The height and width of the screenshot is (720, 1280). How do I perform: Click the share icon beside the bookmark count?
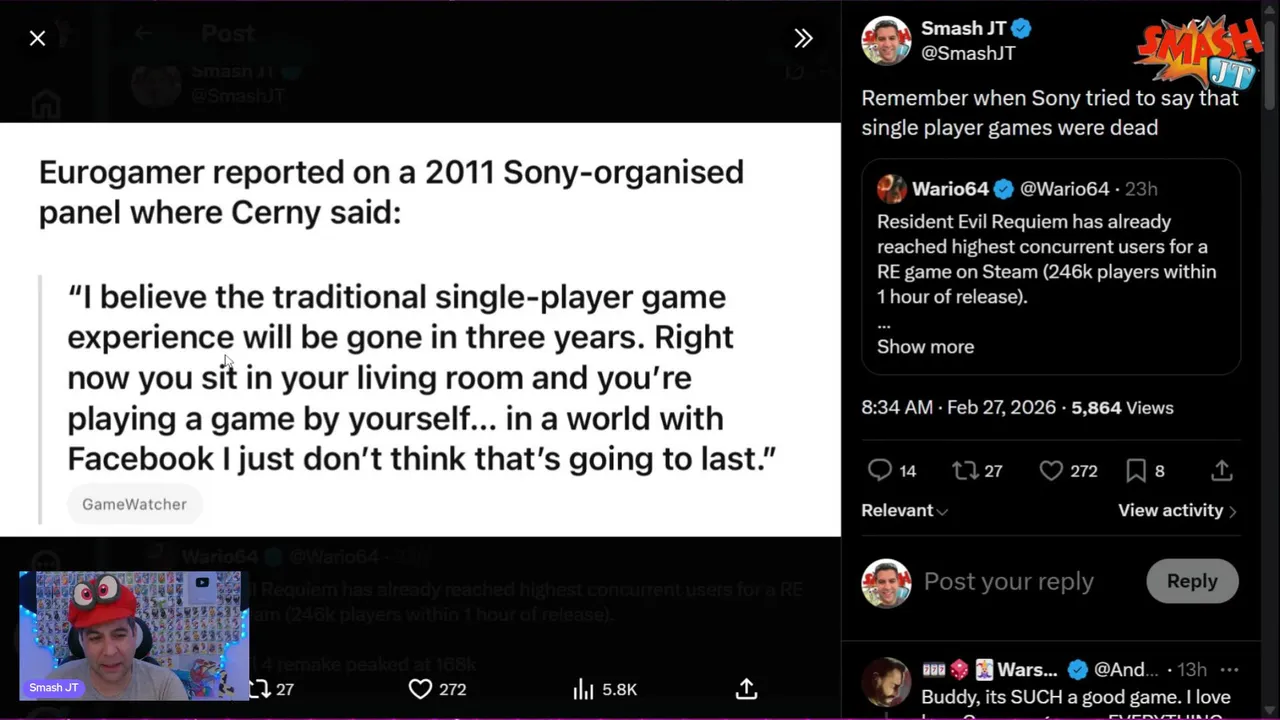pyautogui.click(x=1221, y=470)
